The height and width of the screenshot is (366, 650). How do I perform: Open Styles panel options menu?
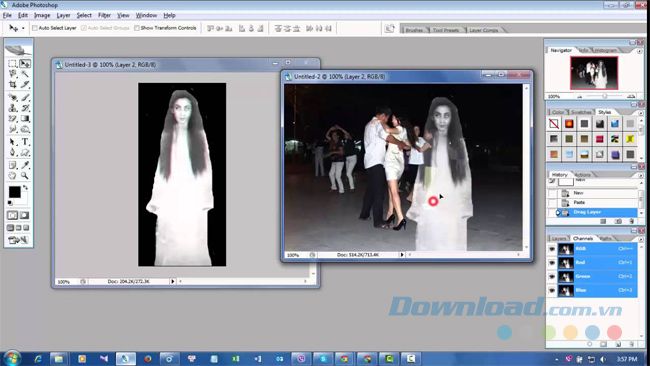[640, 113]
